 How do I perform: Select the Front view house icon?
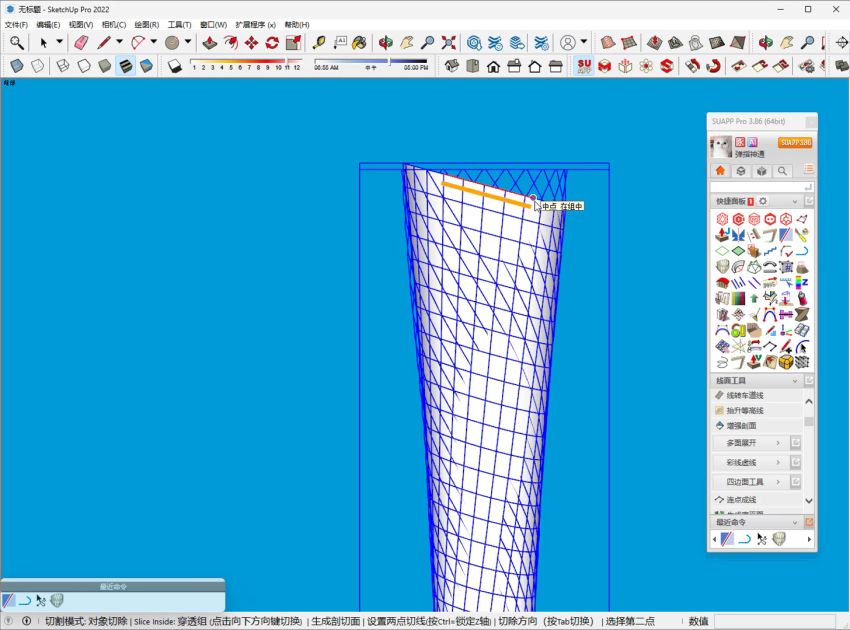(493, 66)
